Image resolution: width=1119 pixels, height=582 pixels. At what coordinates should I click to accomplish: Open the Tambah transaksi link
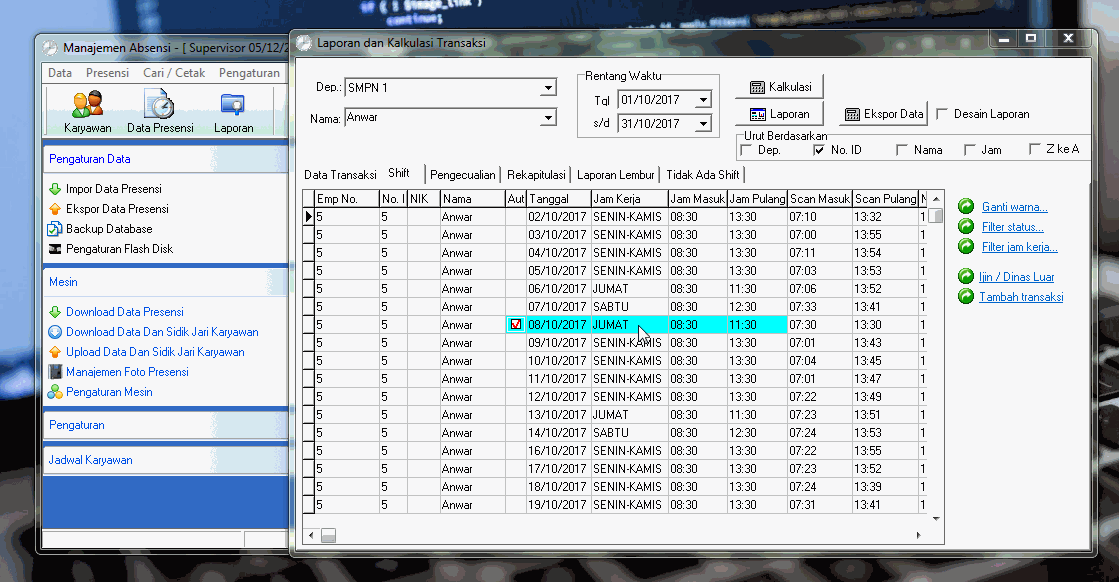pyautogui.click(x=1021, y=297)
